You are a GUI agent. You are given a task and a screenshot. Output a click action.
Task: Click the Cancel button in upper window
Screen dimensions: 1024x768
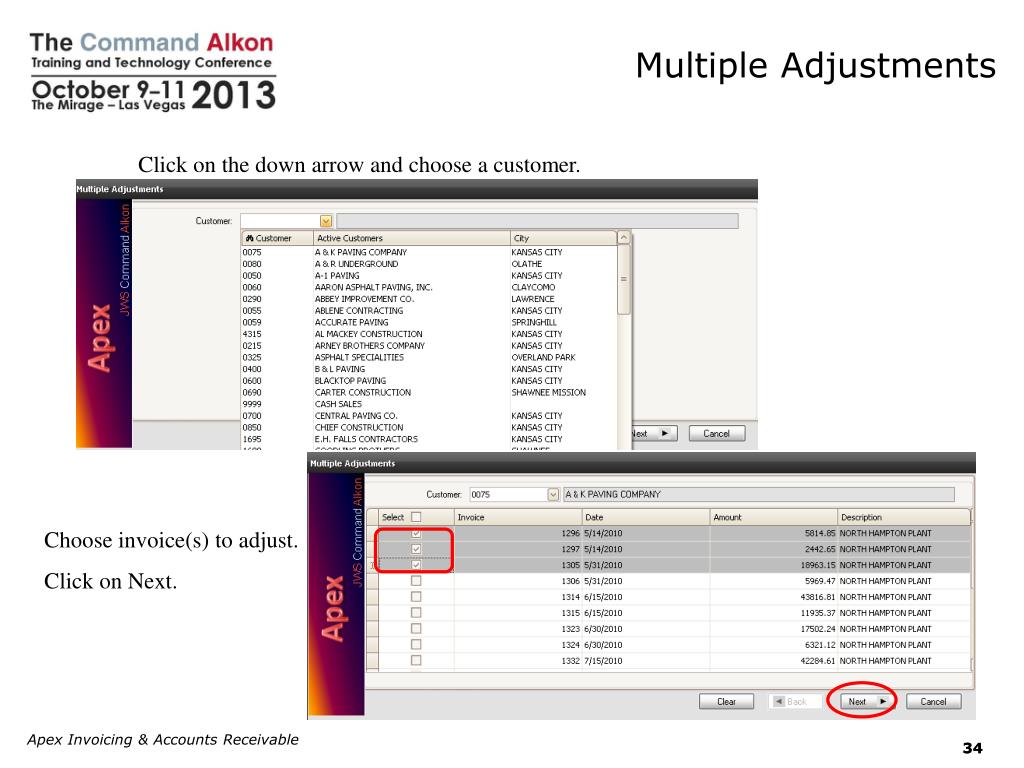coord(716,434)
